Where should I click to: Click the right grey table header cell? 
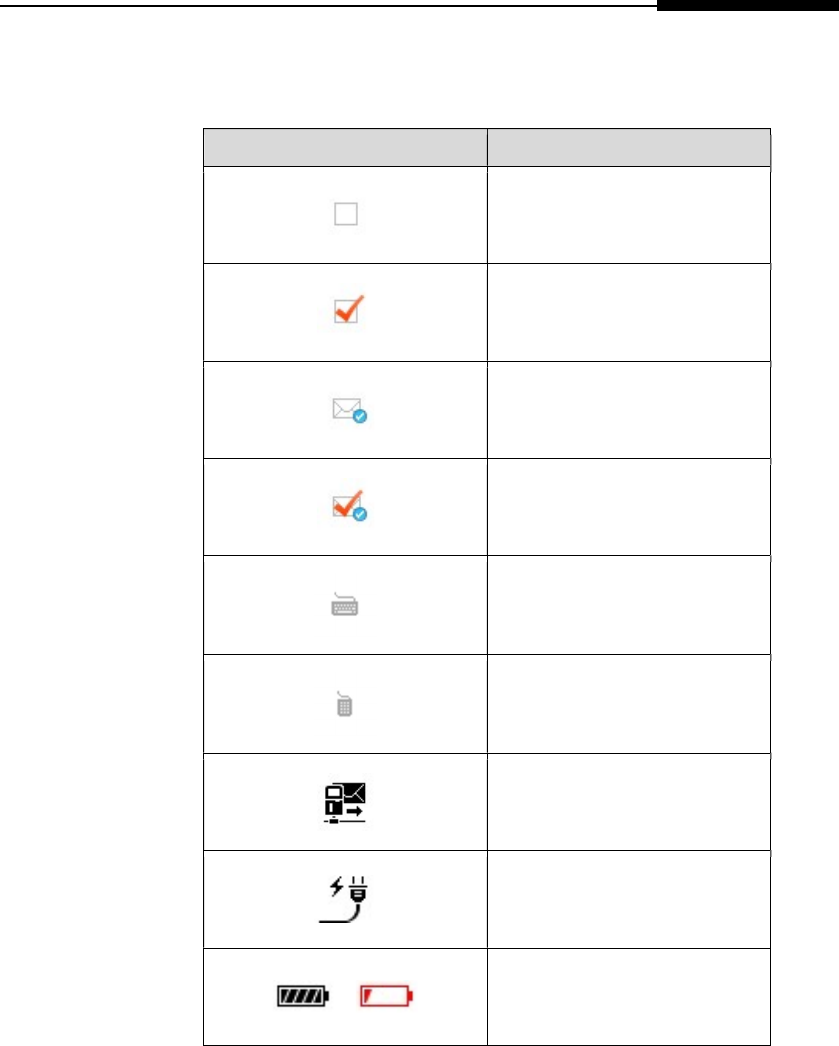[629, 147]
